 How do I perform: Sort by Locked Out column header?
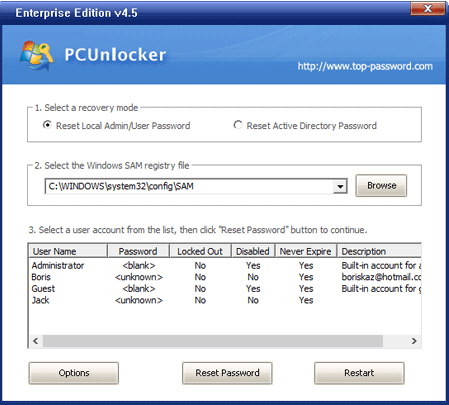pyautogui.click(x=200, y=251)
